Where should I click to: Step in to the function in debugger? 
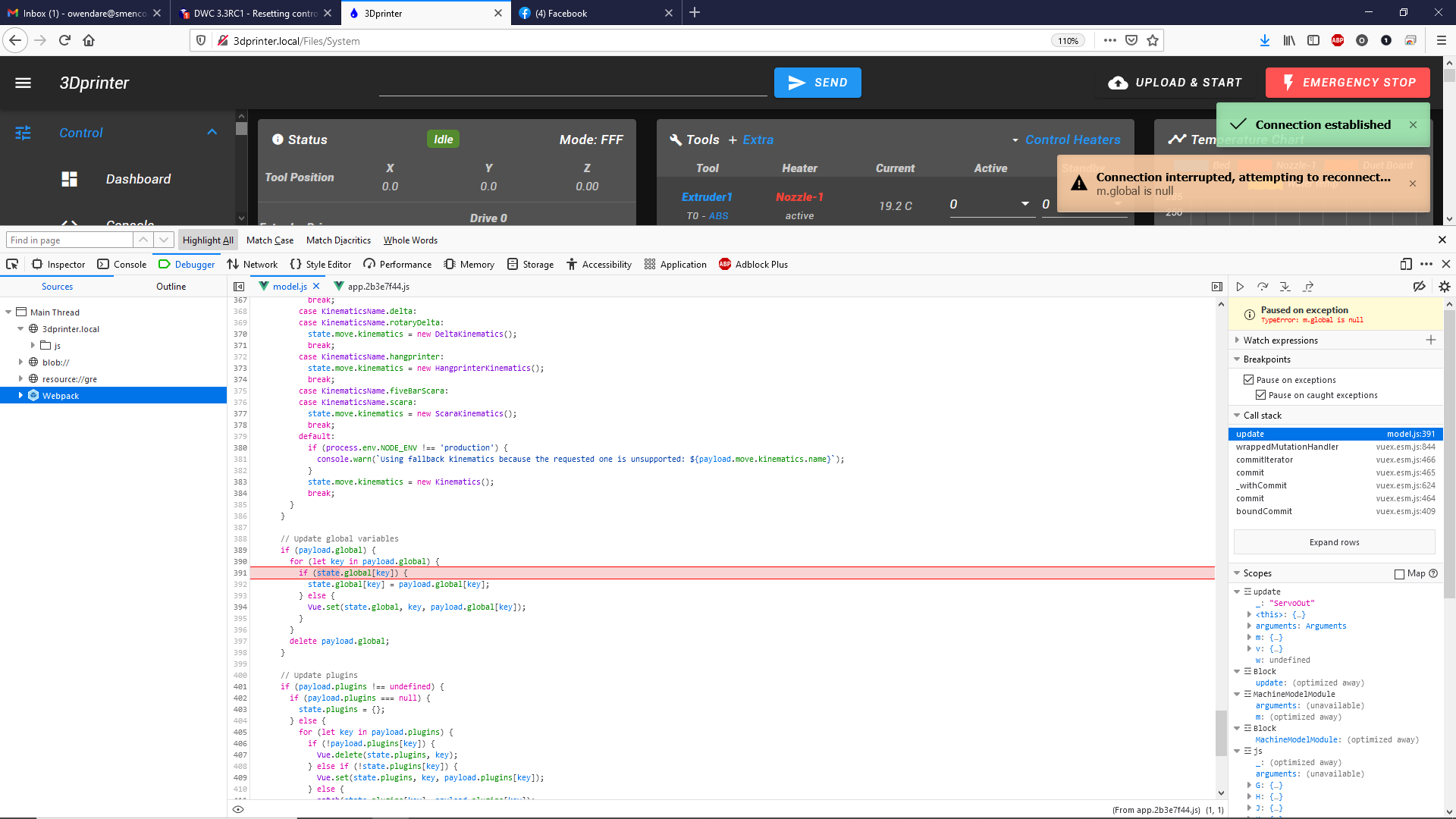tap(1285, 287)
